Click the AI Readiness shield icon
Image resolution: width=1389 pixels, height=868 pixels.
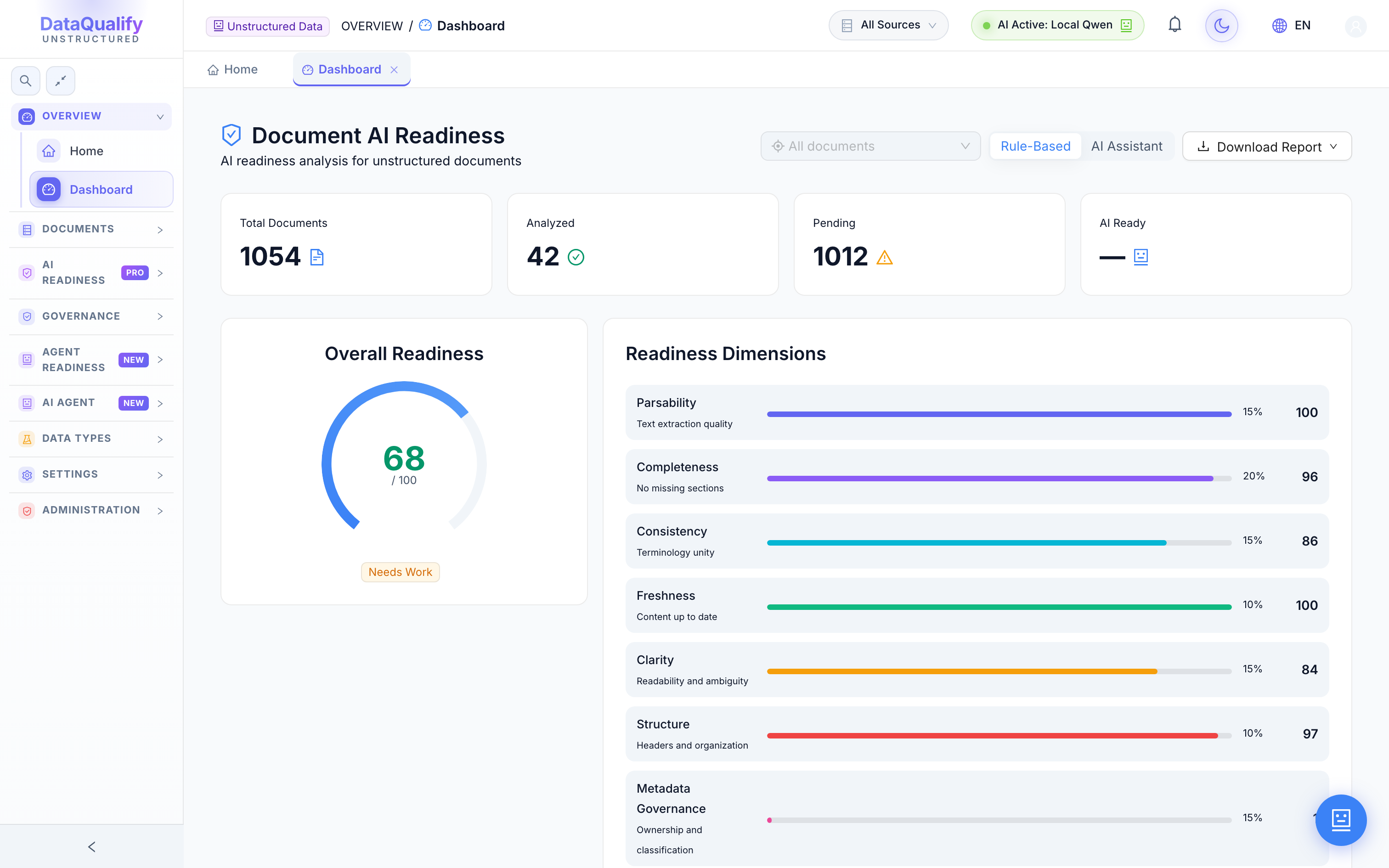pos(27,273)
